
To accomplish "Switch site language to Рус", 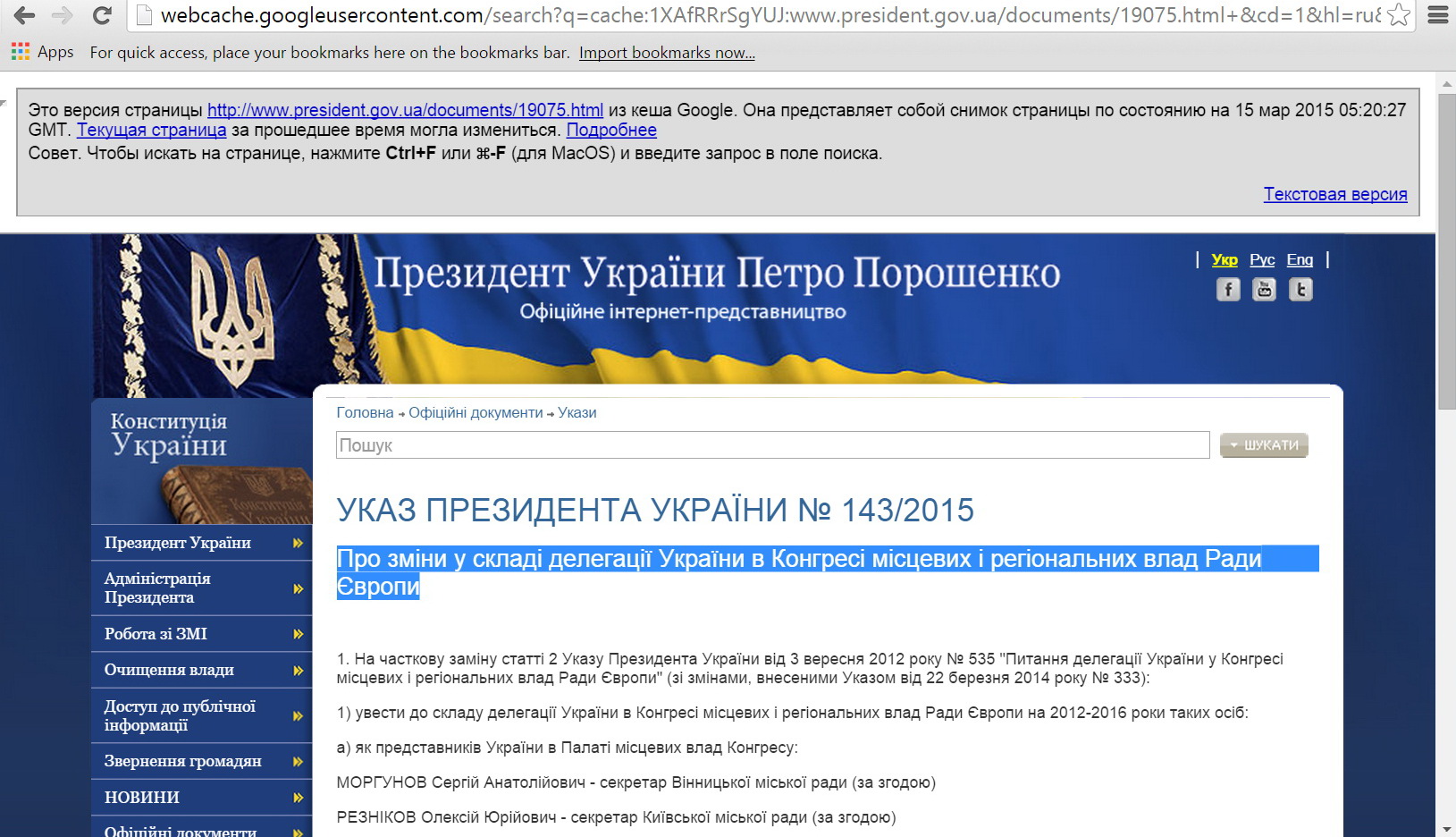I will point(1262,259).
